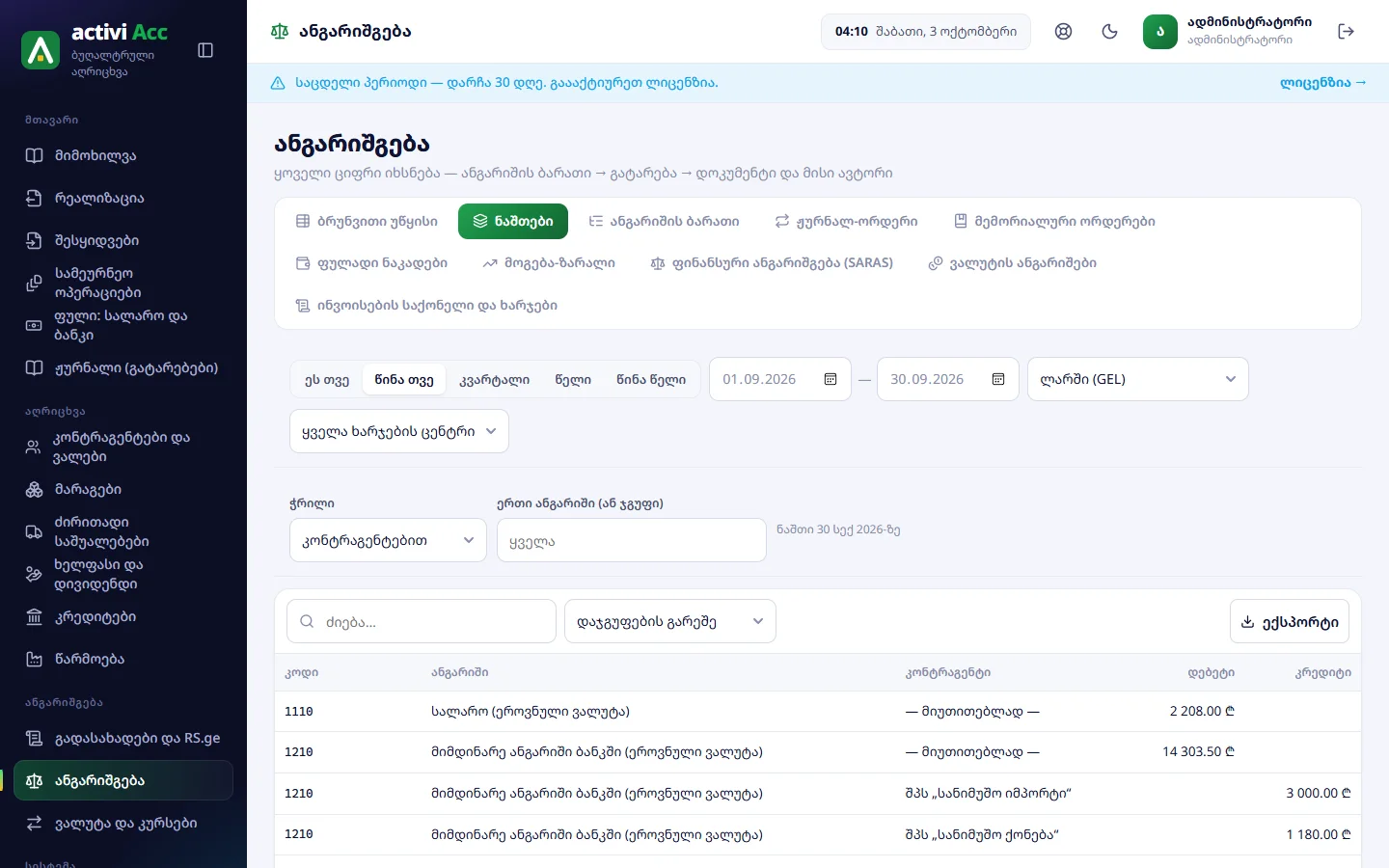Image resolution: width=1389 pixels, height=868 pixels.
Task: Select the ეს თვე period option
Action: click(x=327, y=379)
